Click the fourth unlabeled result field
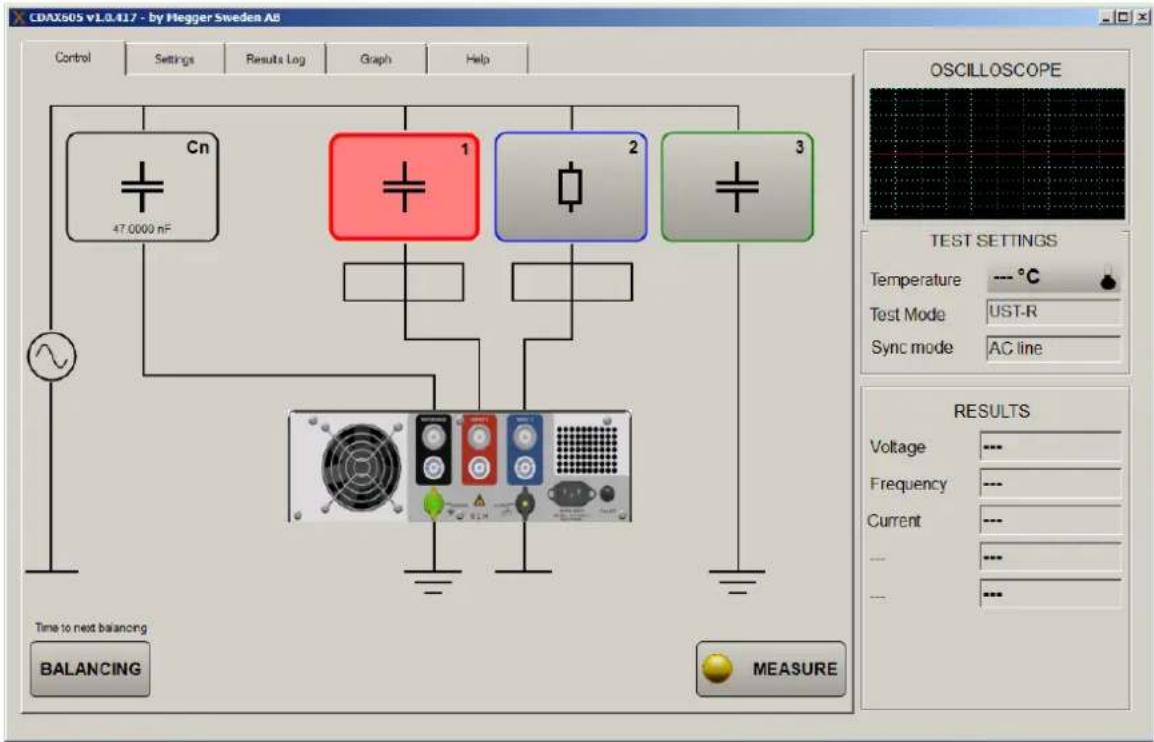 (1050, 557)
